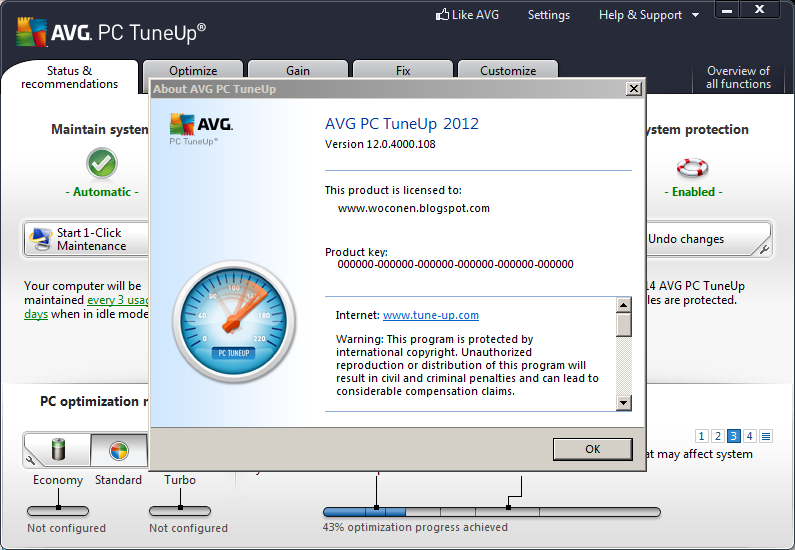Click the Turbo mode configuration slider
Image resolution: width=795 pixels, height=550 pixels.
[179, 511]
